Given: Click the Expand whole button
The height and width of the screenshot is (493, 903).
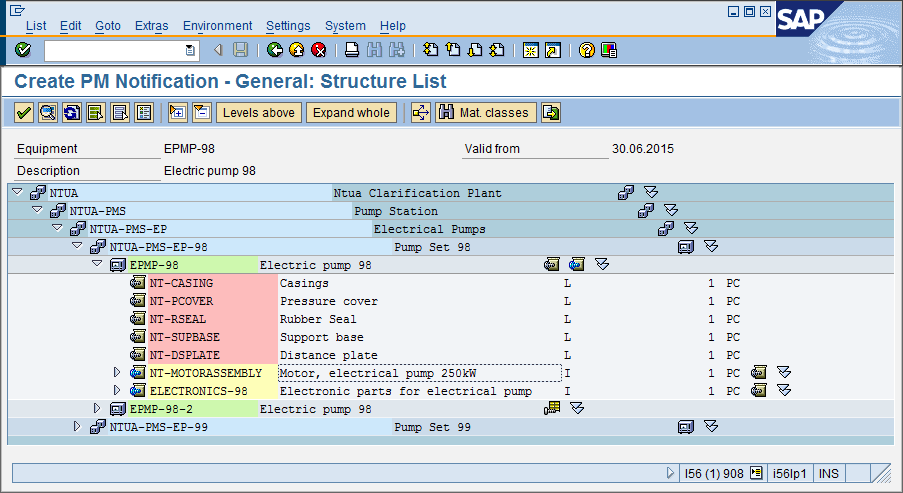Looking at the screenshot, I should point(351,112).
